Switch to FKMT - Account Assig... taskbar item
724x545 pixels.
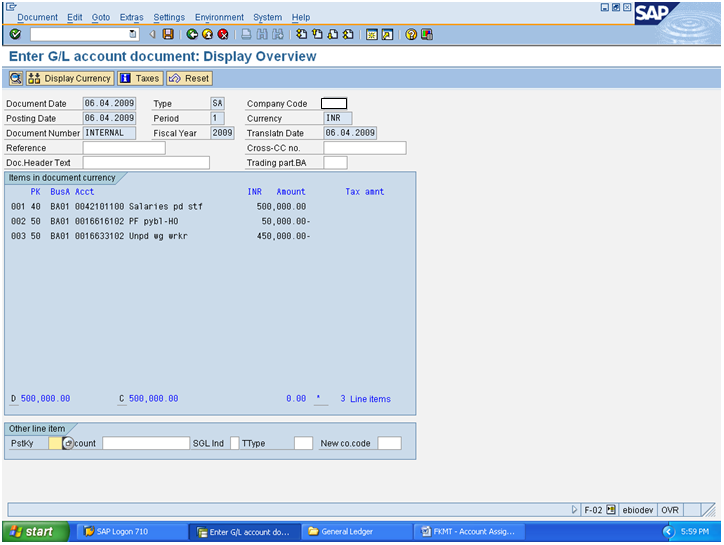pyautogui.click(x=469, y=532)
